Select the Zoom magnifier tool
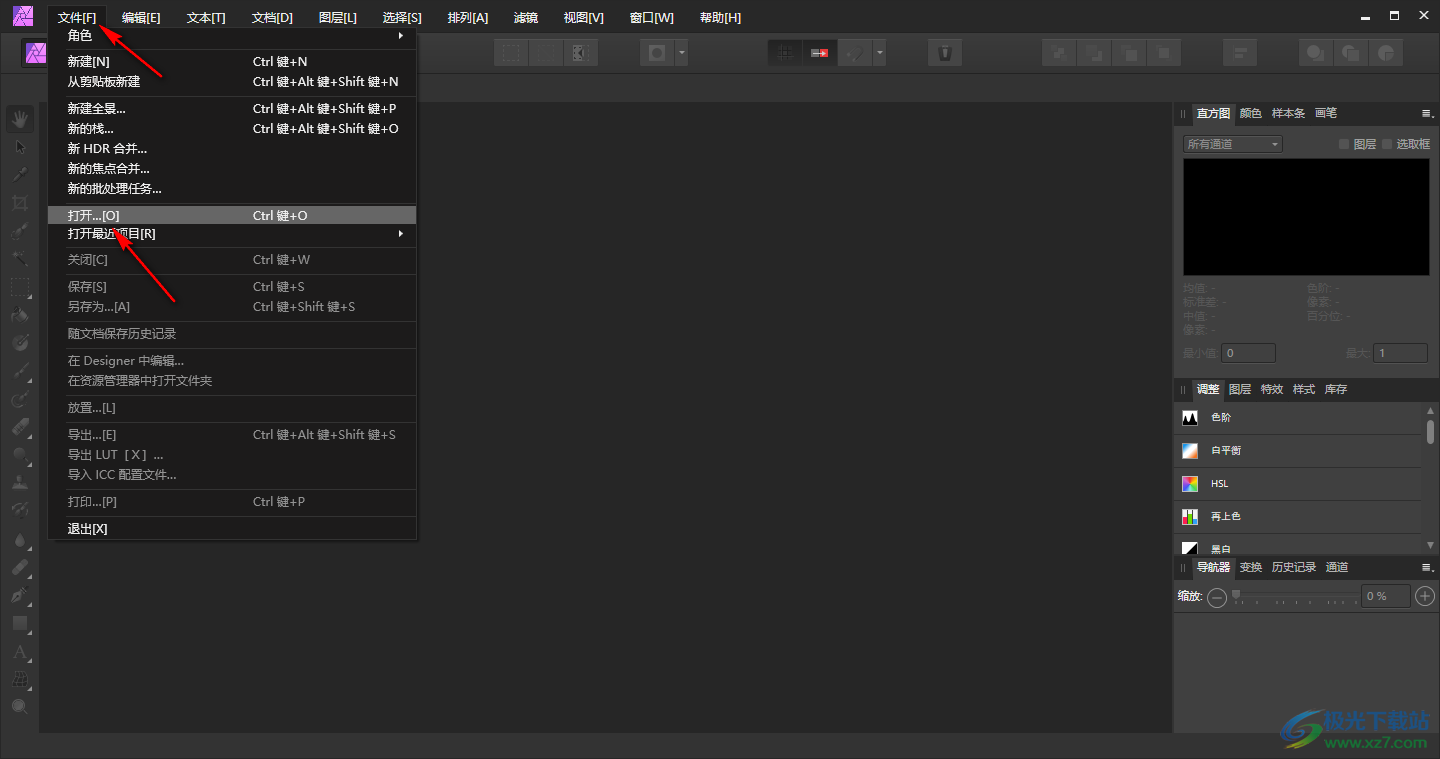 (x=20, y=707)
